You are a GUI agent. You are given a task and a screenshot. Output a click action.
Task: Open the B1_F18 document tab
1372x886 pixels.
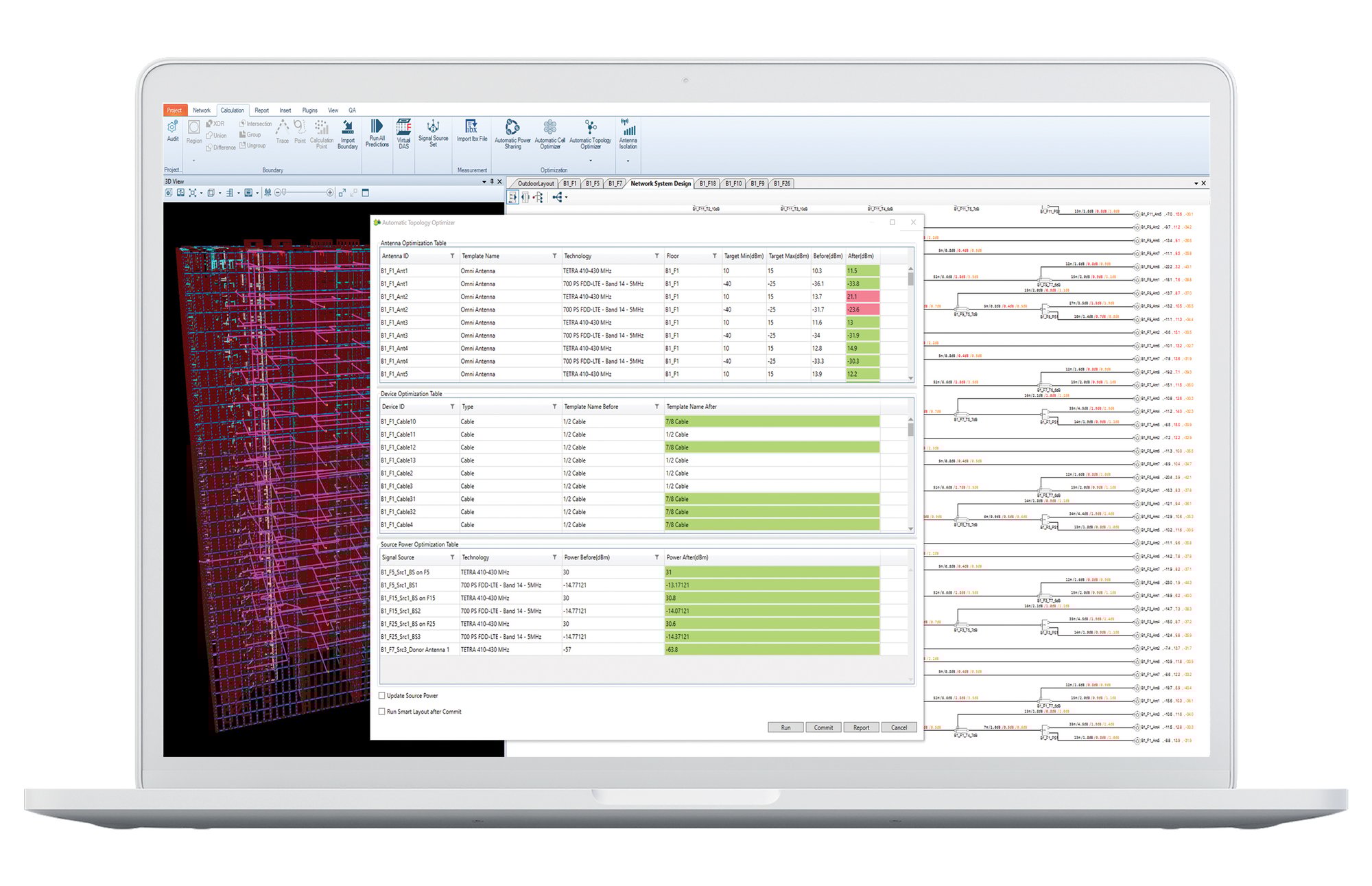[x=707, y=184]
